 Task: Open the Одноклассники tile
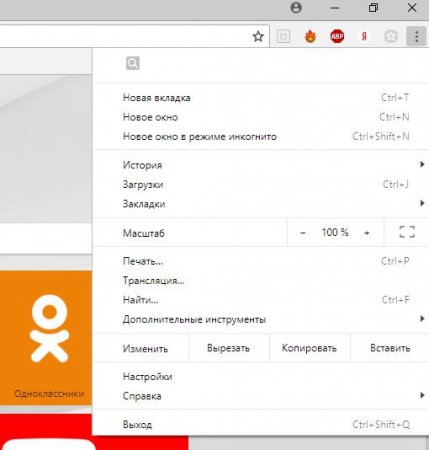pyautogui.click(x=46, y=338)
